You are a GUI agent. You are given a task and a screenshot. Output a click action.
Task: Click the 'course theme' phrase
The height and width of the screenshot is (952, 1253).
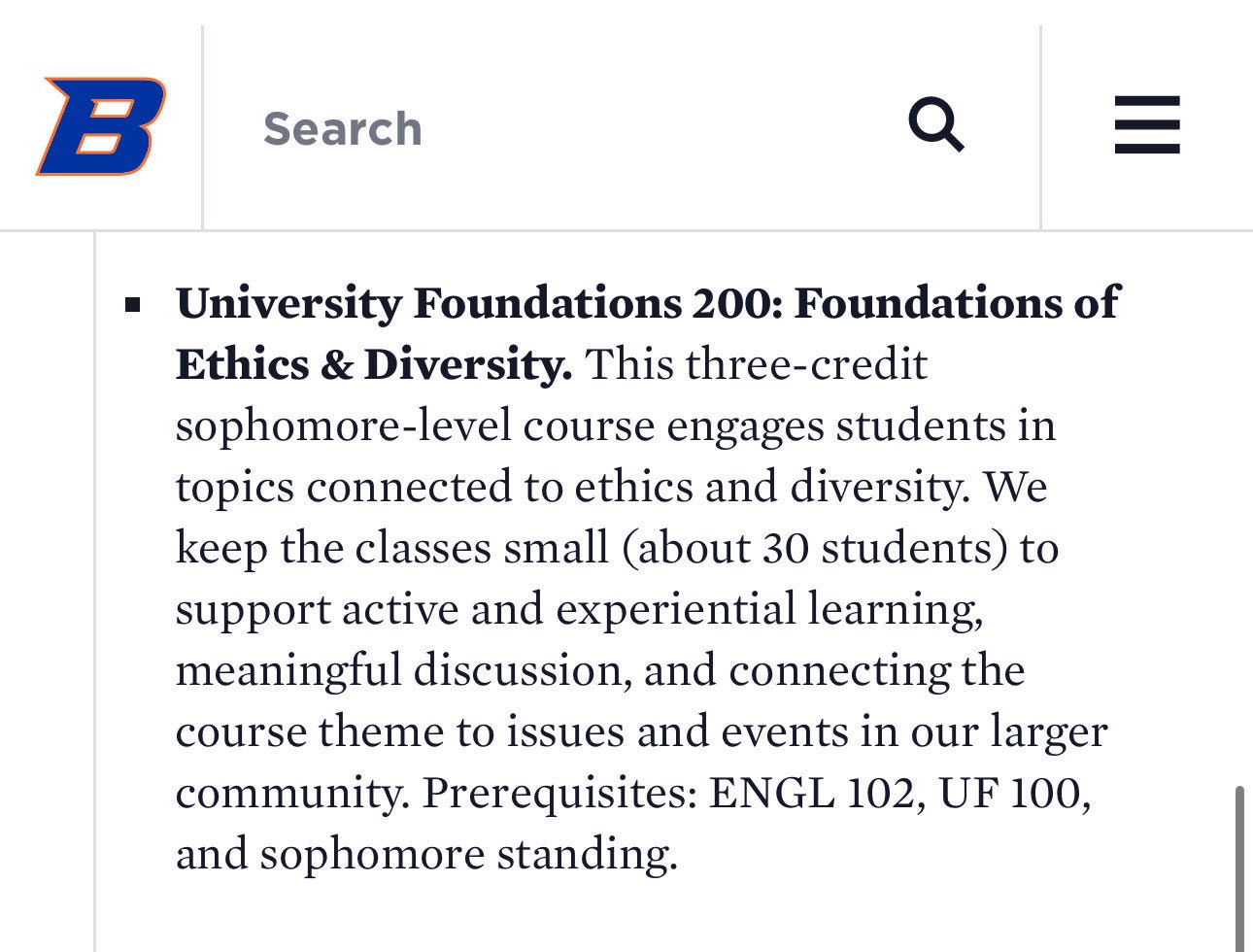[x=309, y=731]
